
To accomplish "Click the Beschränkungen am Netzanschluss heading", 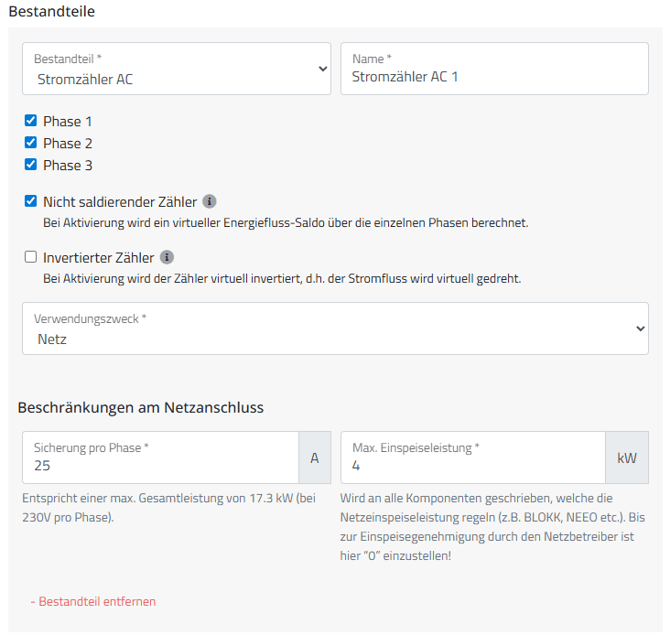I will point(141,407).
